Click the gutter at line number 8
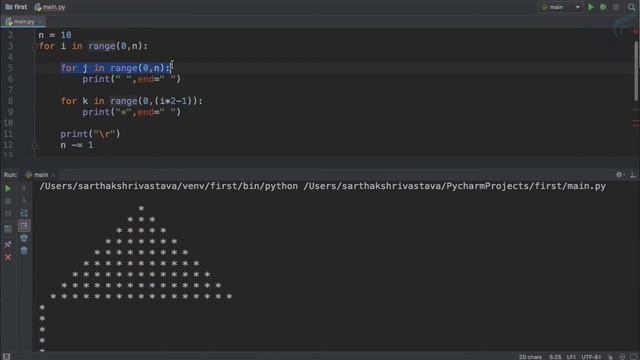The height and width of the screenshot is (360, 640). click(10, 101)
